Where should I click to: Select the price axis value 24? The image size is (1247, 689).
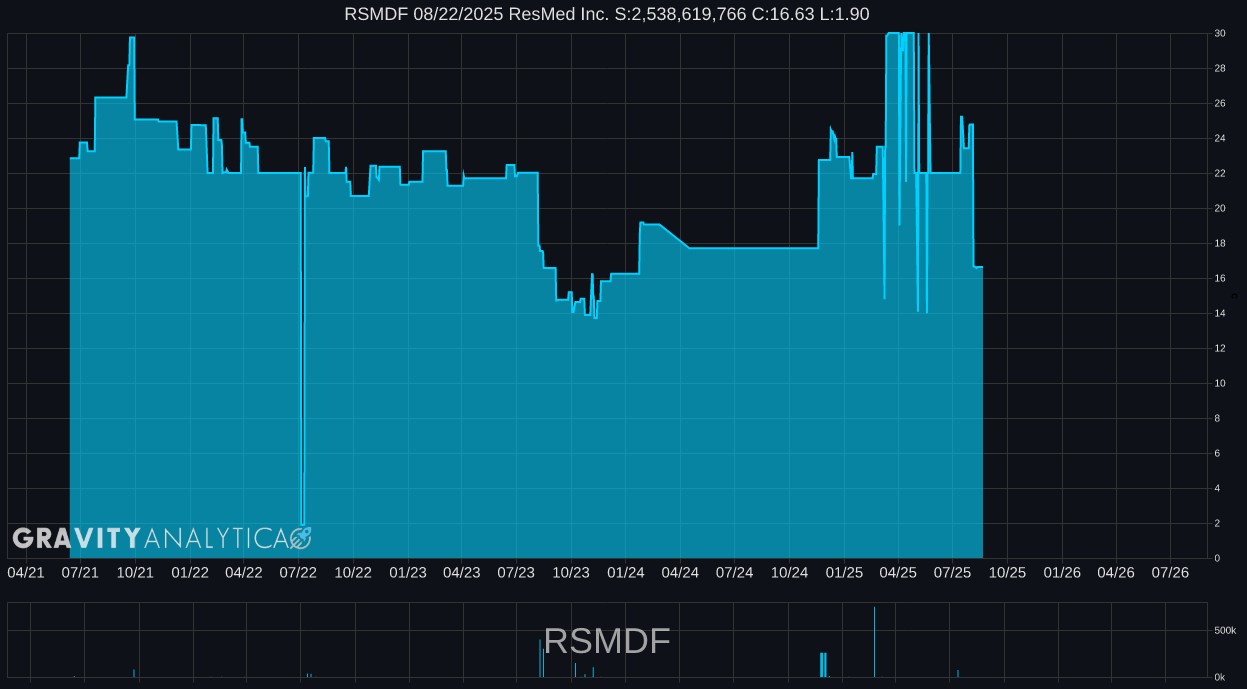click(1220, 138)
